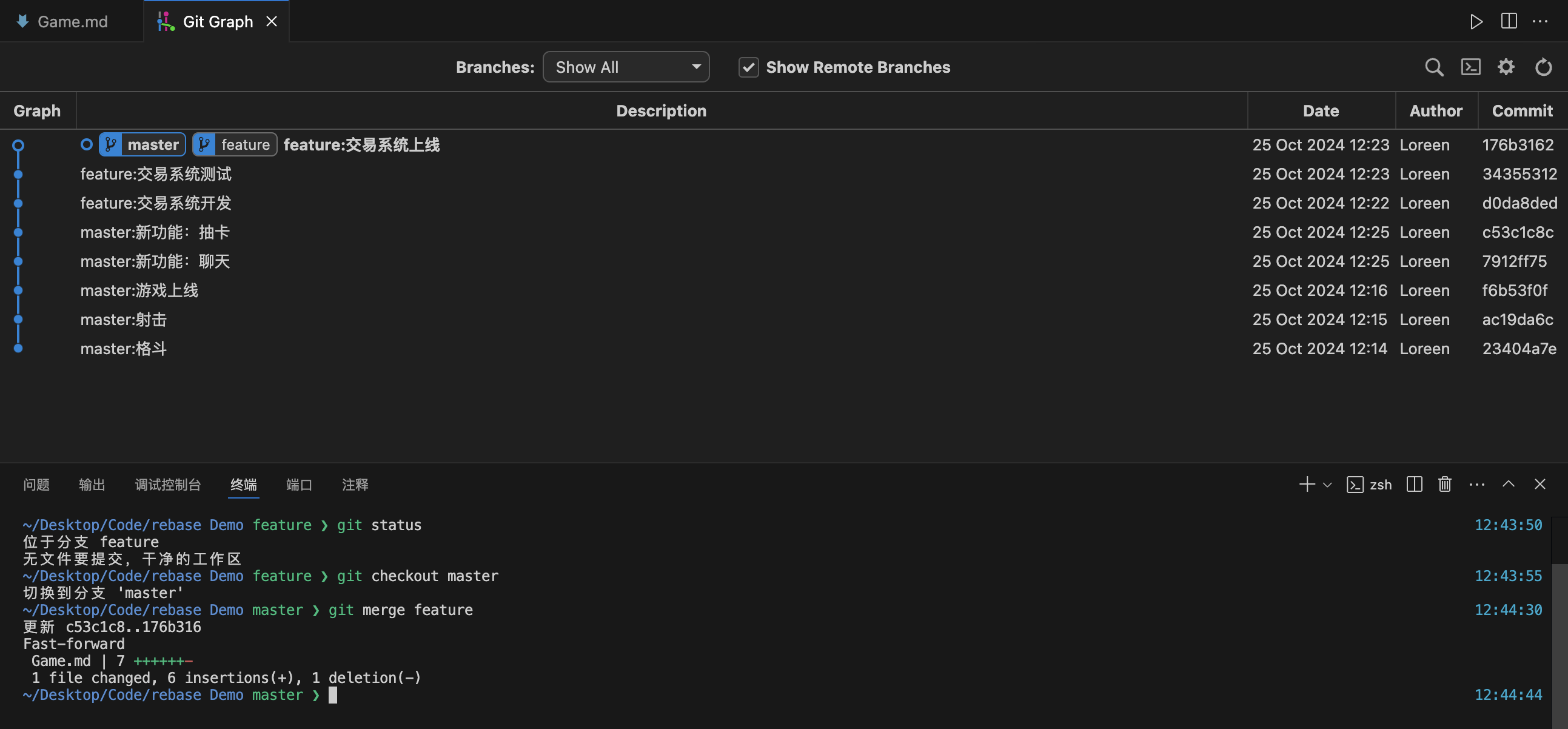Click the graph node of commit 34355312
The width and height of the screenshot is (1568, 729).
(x=18, y=174)
